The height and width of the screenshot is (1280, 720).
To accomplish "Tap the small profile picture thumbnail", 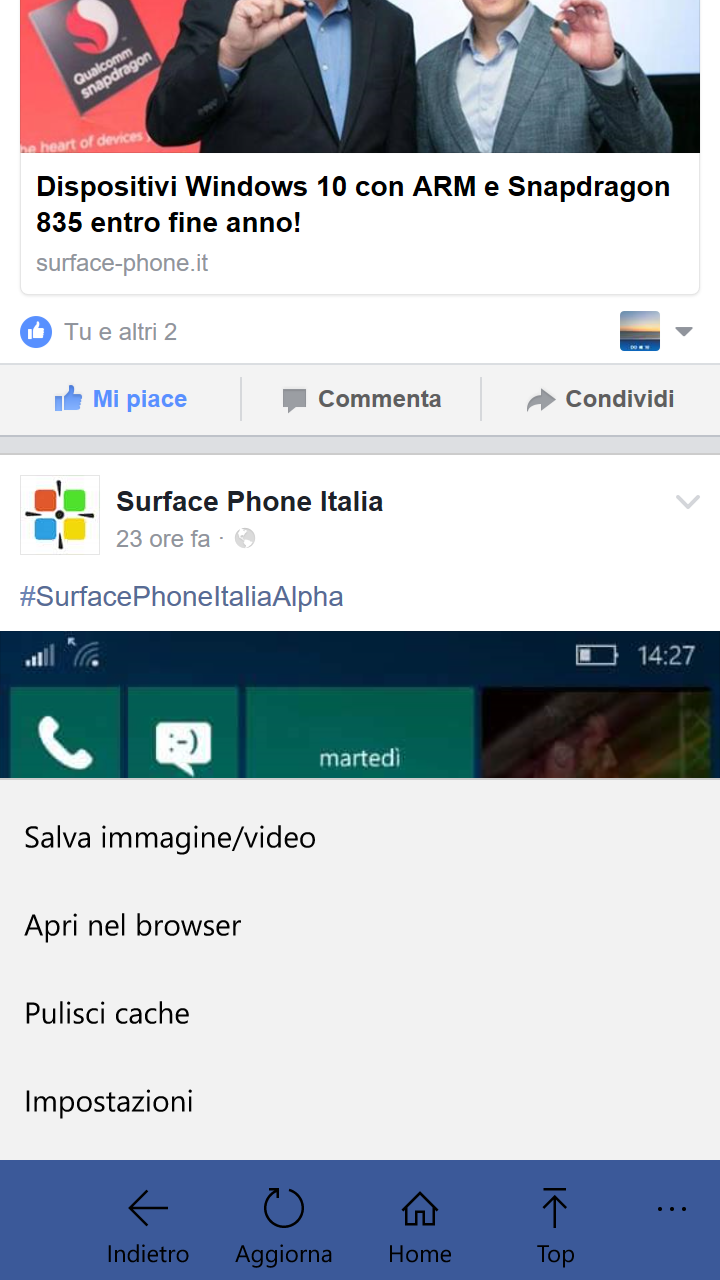I will (x=640, y=331).
